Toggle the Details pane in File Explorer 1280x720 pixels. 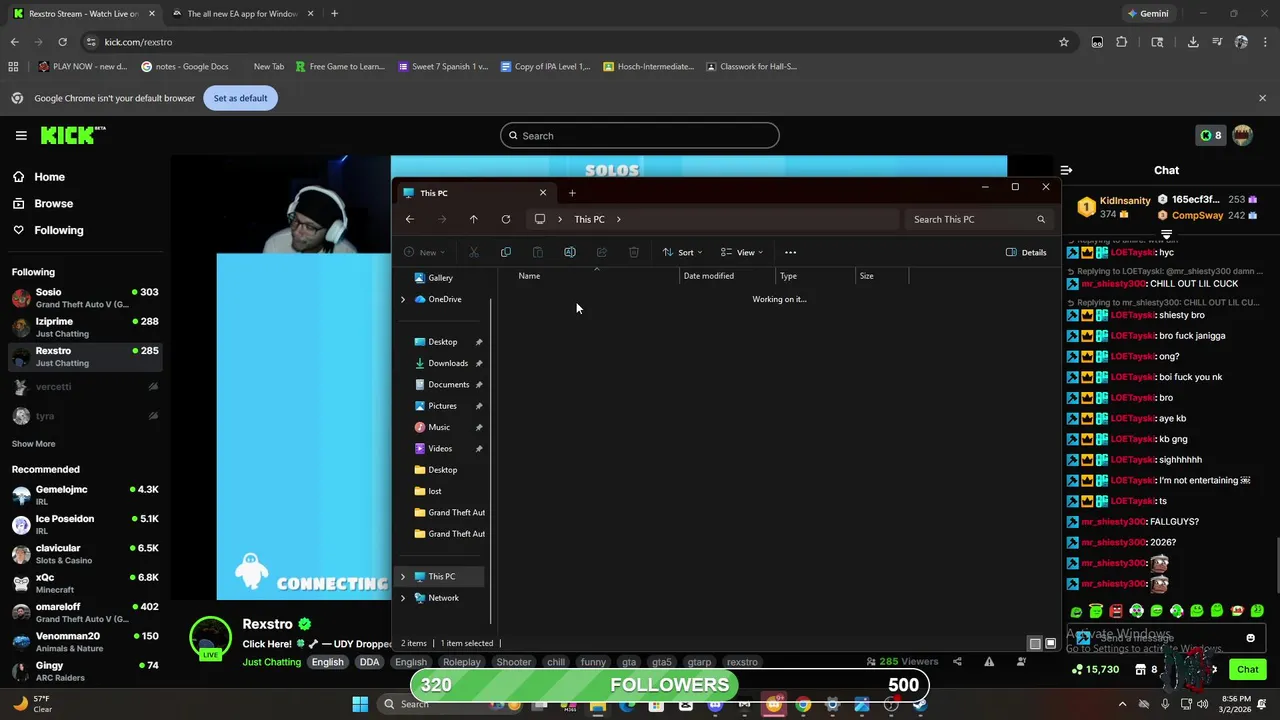[x=1026, y=252]
